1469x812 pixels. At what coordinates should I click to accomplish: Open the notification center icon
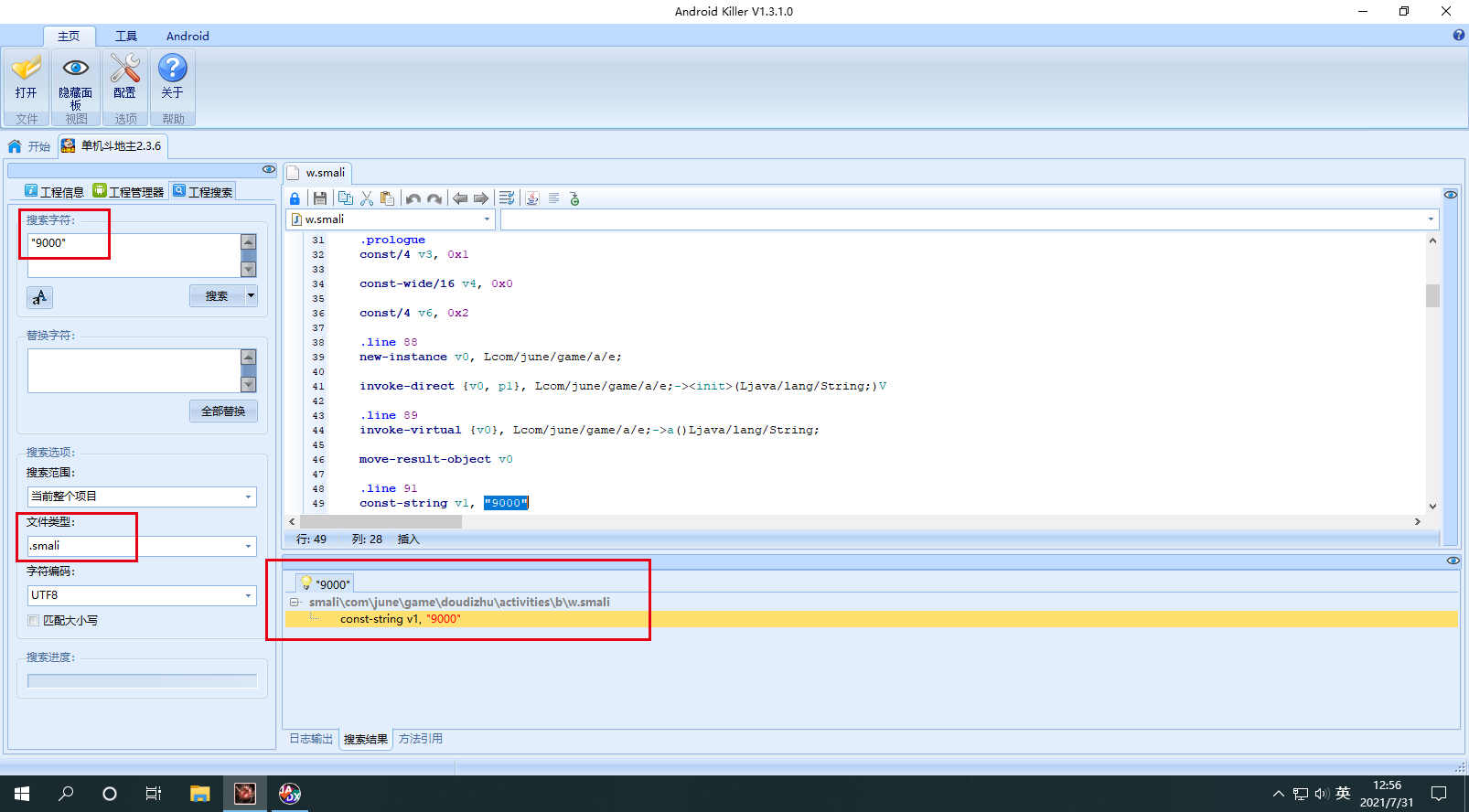point(1439,794)
